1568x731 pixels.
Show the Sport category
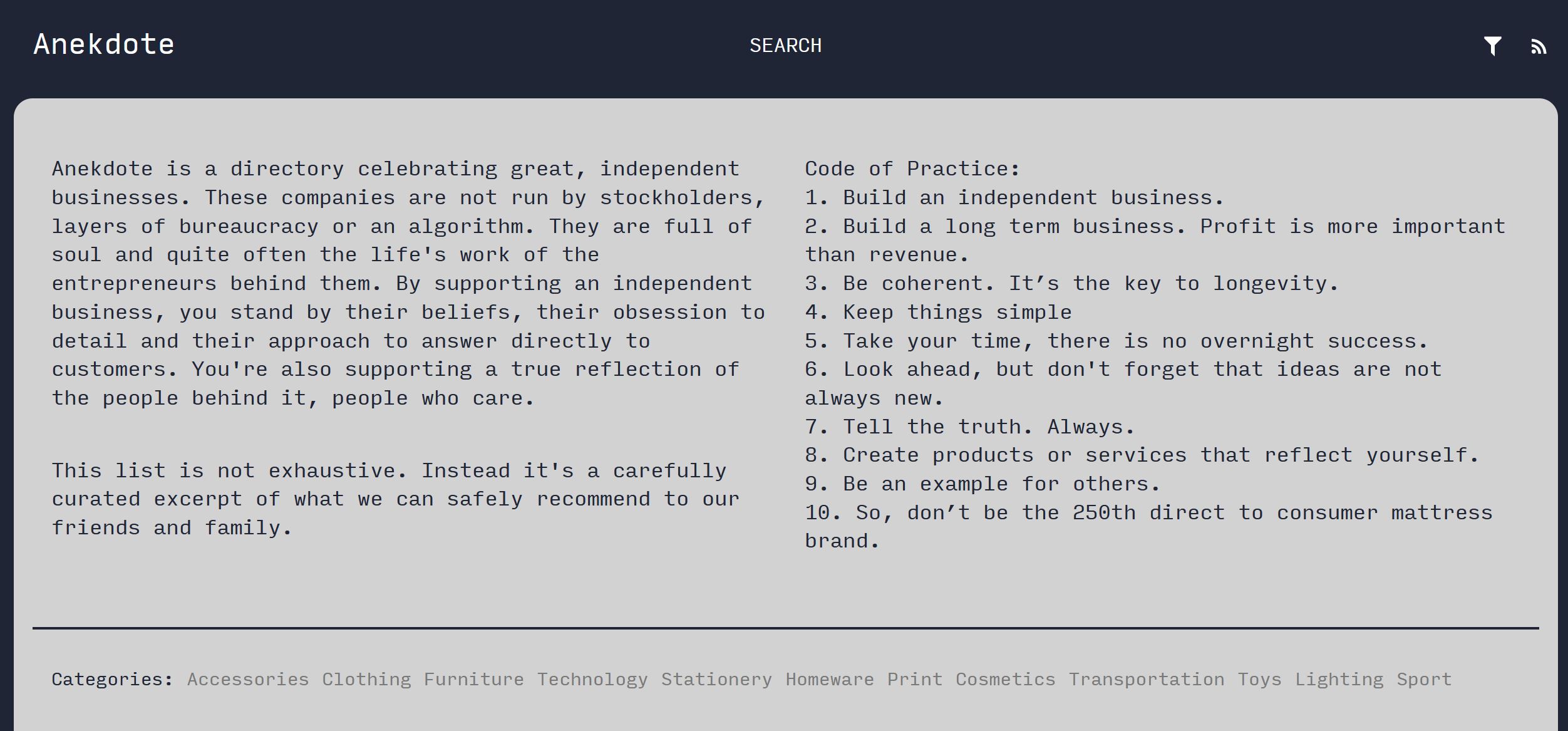[1424, 679]
